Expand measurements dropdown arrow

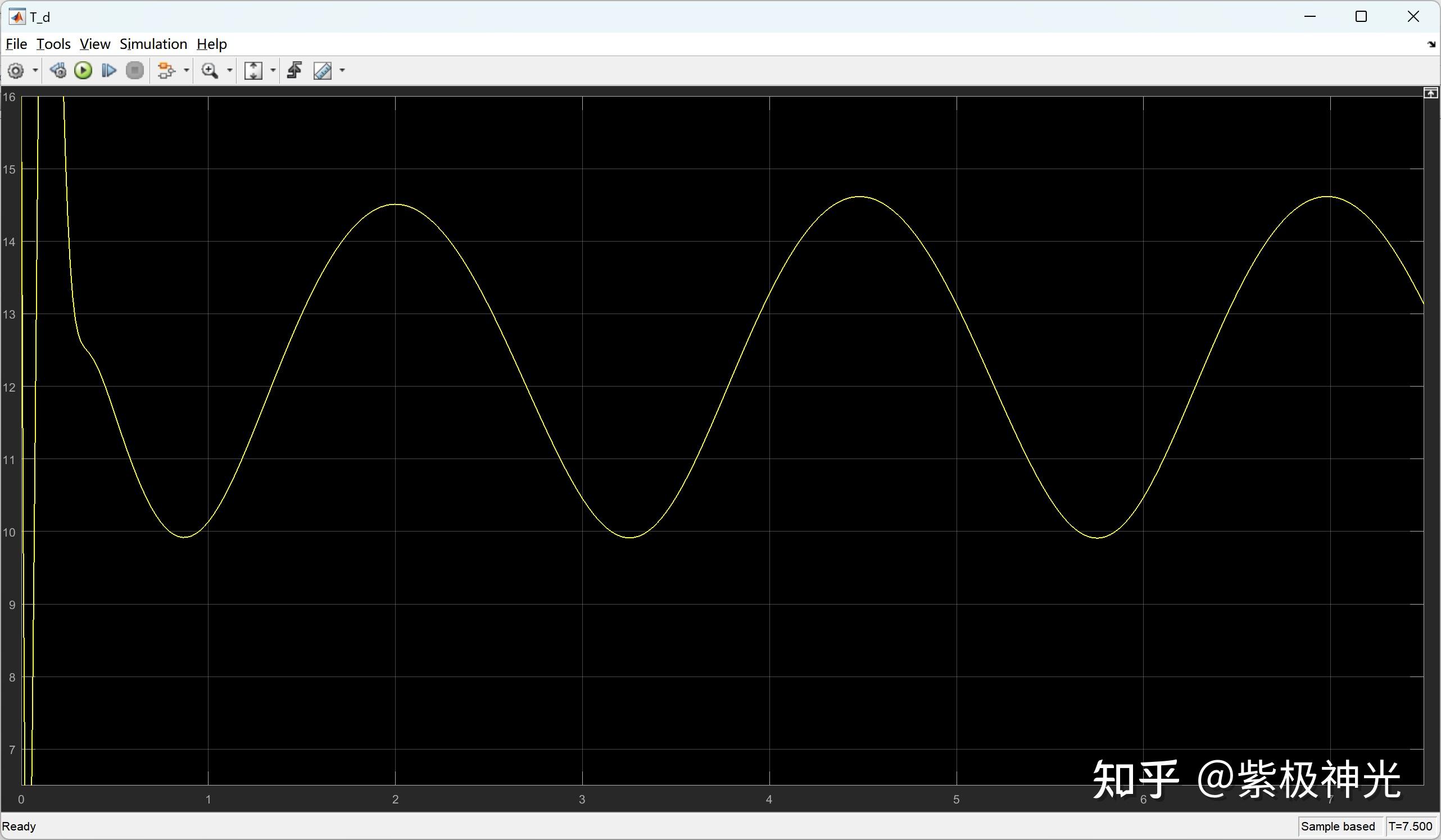[x=342, y=71]
